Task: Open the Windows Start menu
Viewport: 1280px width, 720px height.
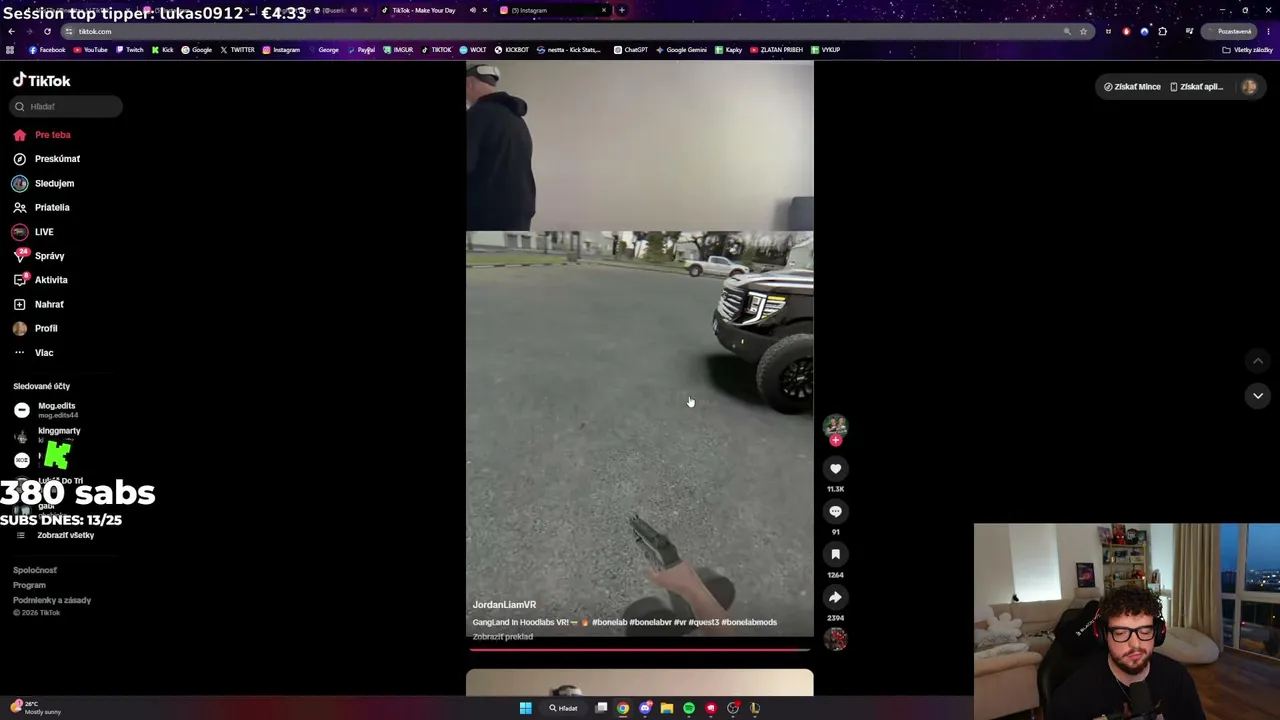Action: [x=525, y=708]
